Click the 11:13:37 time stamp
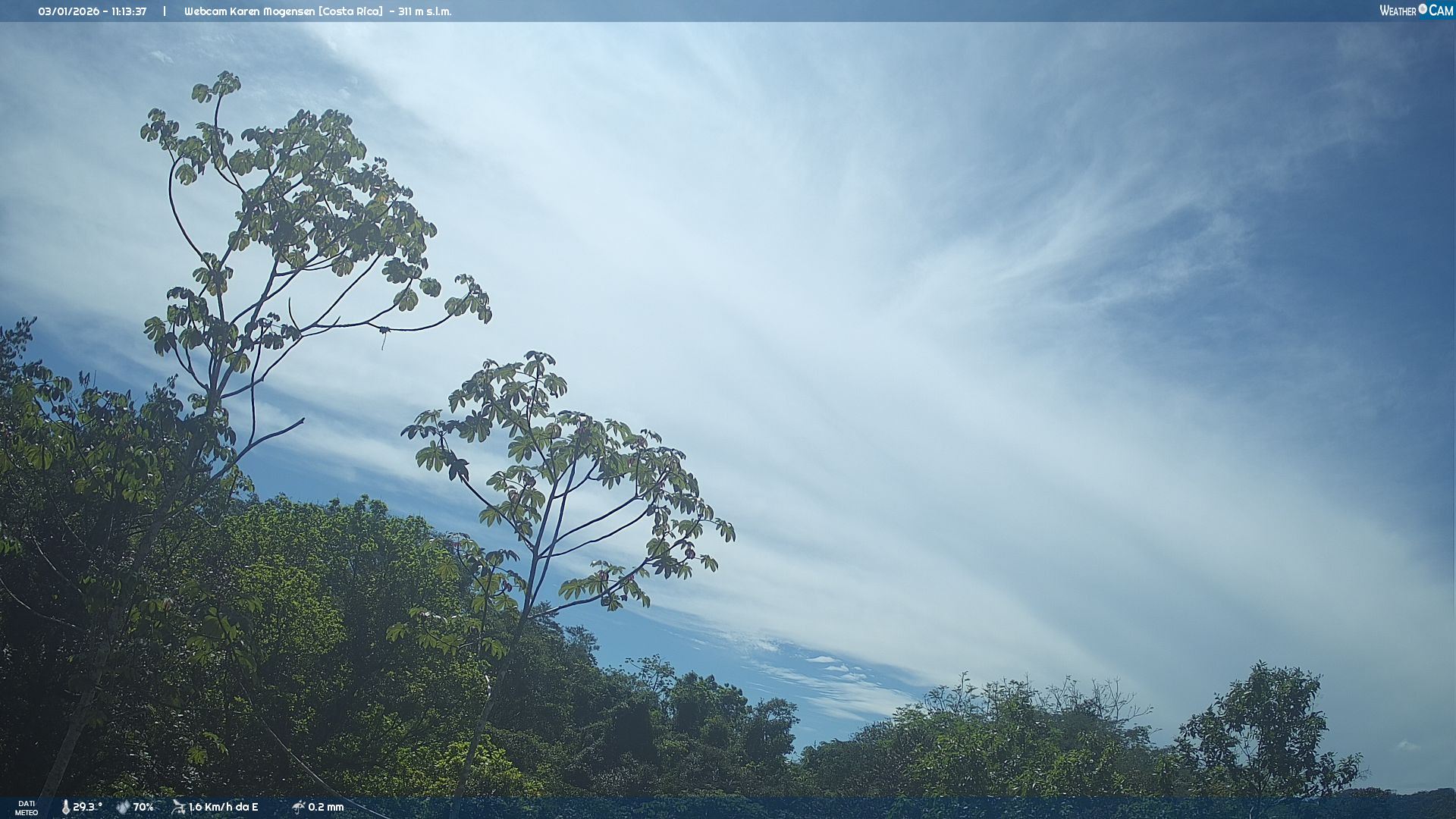The width and height of the screenshot is (1456, 819). coord(129,11)
